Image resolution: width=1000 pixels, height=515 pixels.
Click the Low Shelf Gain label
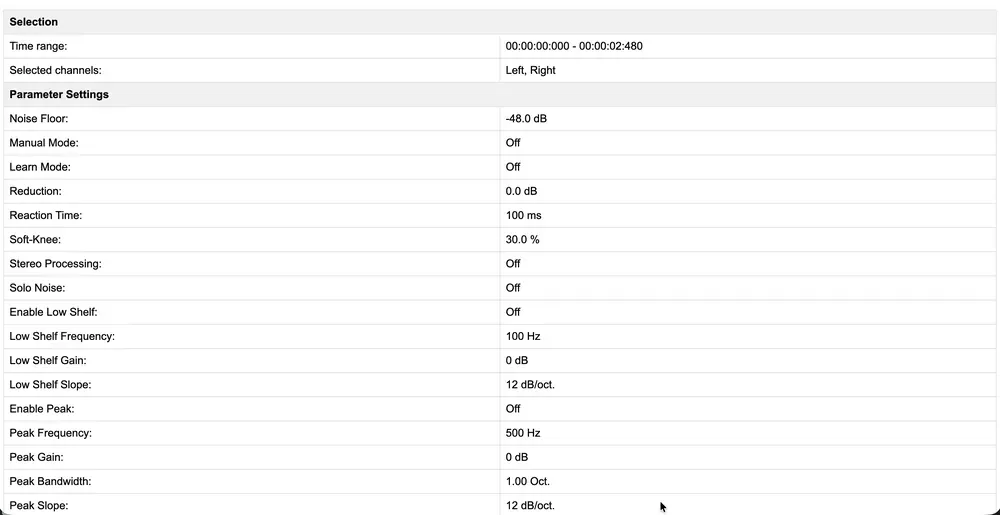pyautogui.click(x=48, y=360)
